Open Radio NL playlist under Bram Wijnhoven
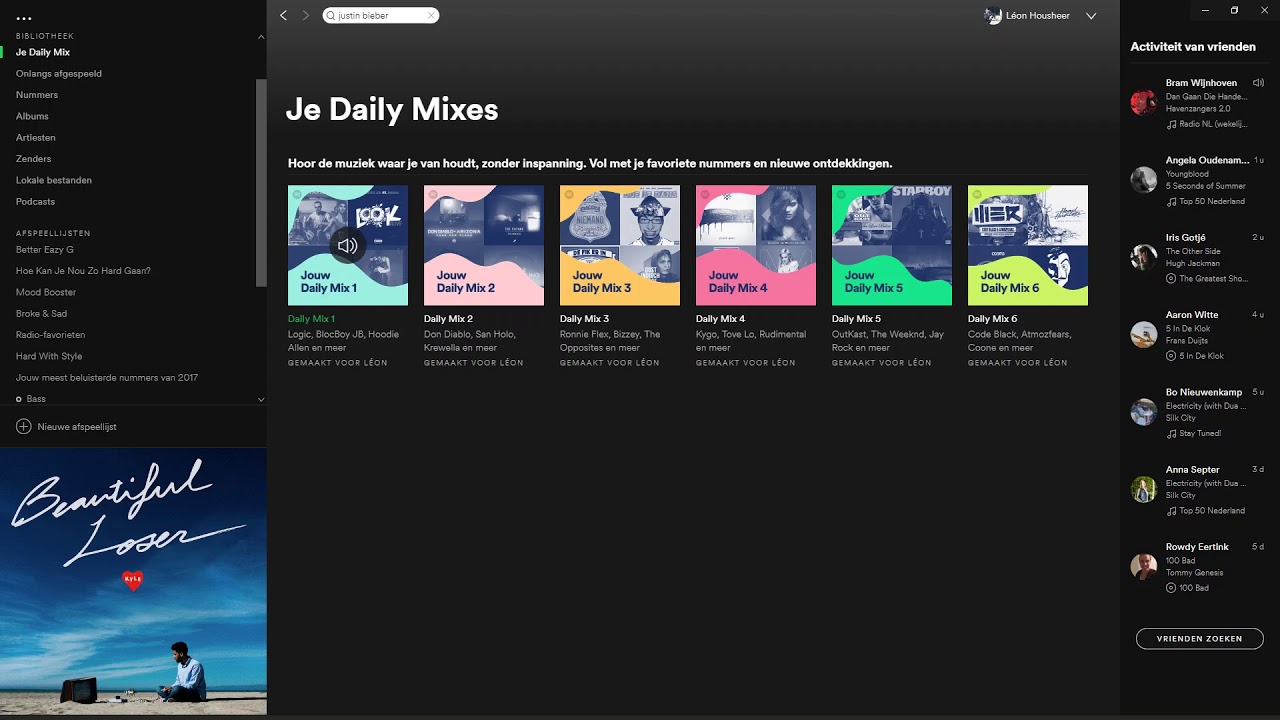 click(1213, 124)
